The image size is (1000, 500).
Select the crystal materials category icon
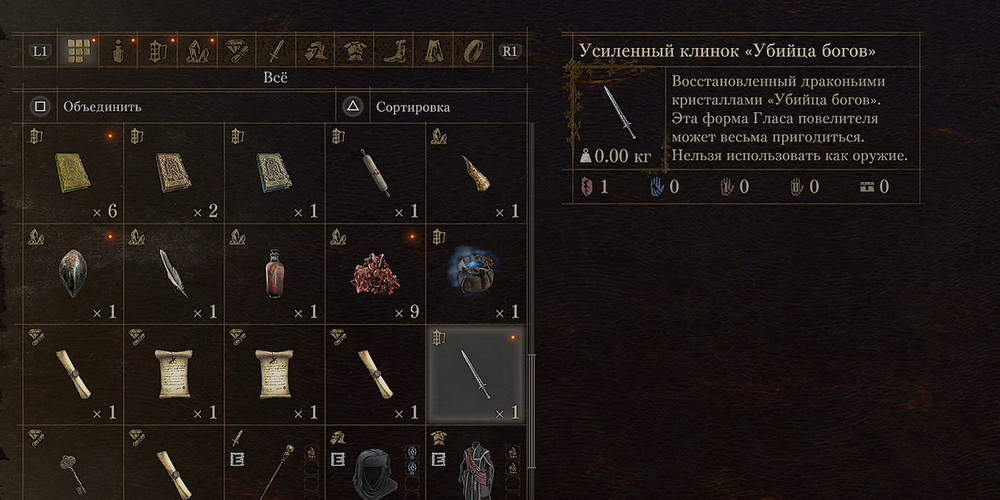[196, 52]
